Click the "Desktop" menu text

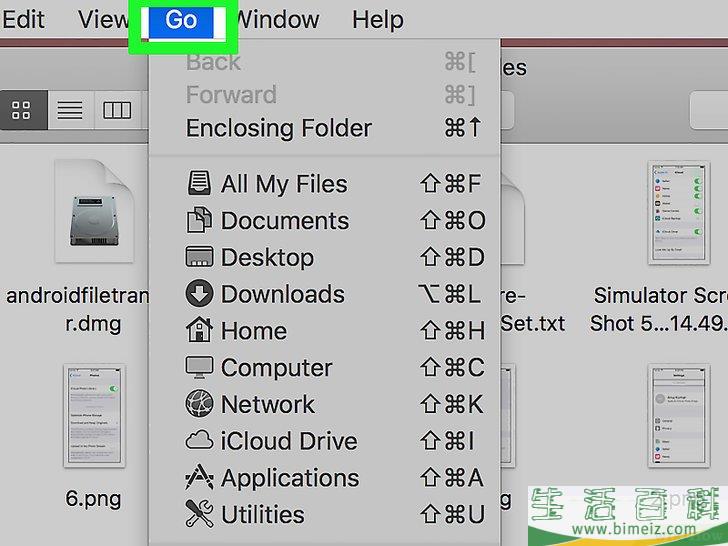267,258
